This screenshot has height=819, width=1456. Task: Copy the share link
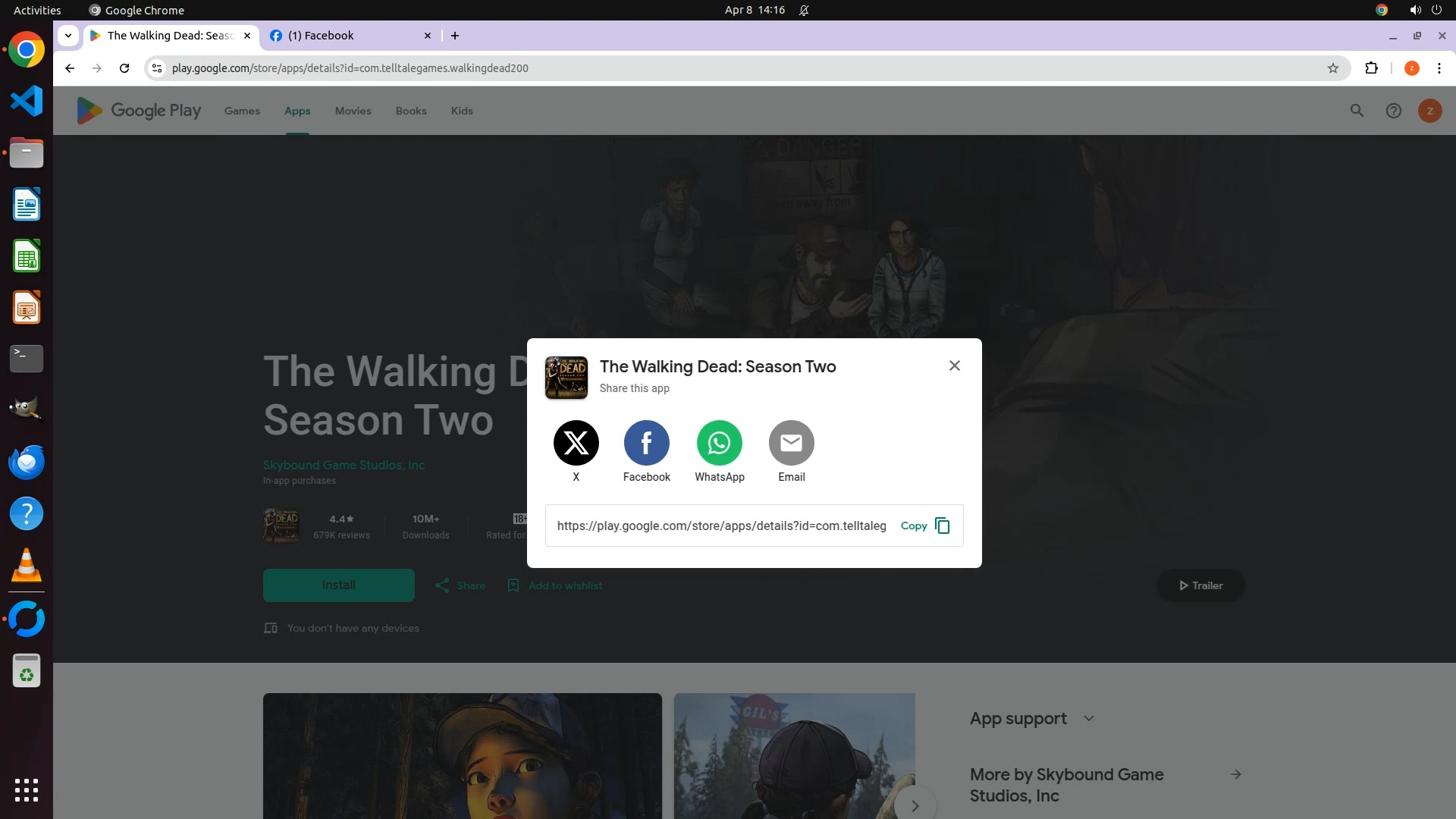924,526
